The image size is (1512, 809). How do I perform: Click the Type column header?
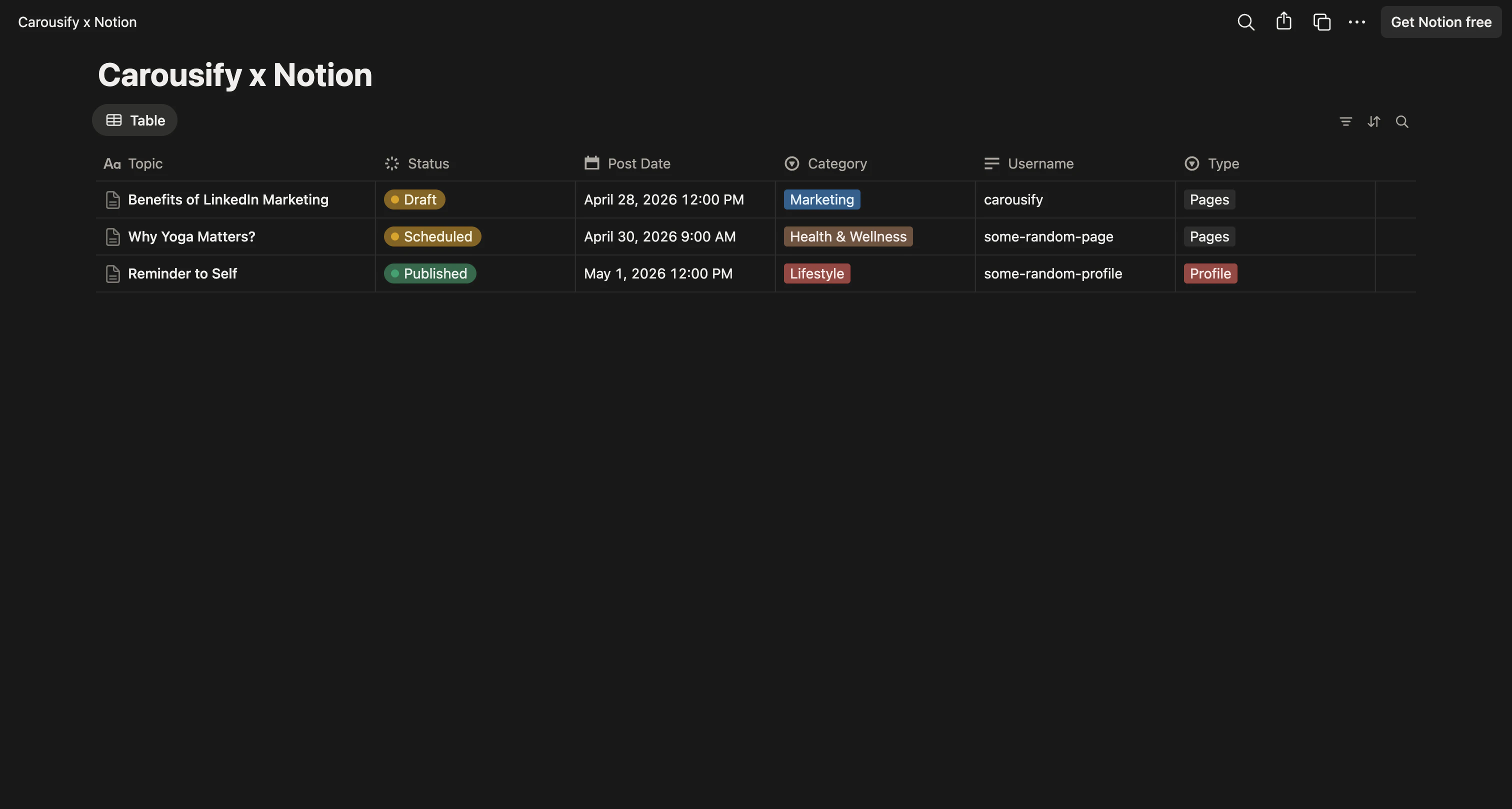tap(1275, 164)
